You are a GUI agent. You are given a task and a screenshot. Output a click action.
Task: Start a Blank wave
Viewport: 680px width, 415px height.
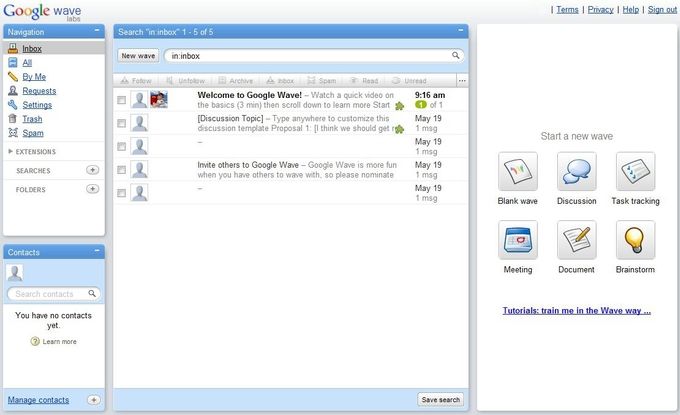(517, 171)
